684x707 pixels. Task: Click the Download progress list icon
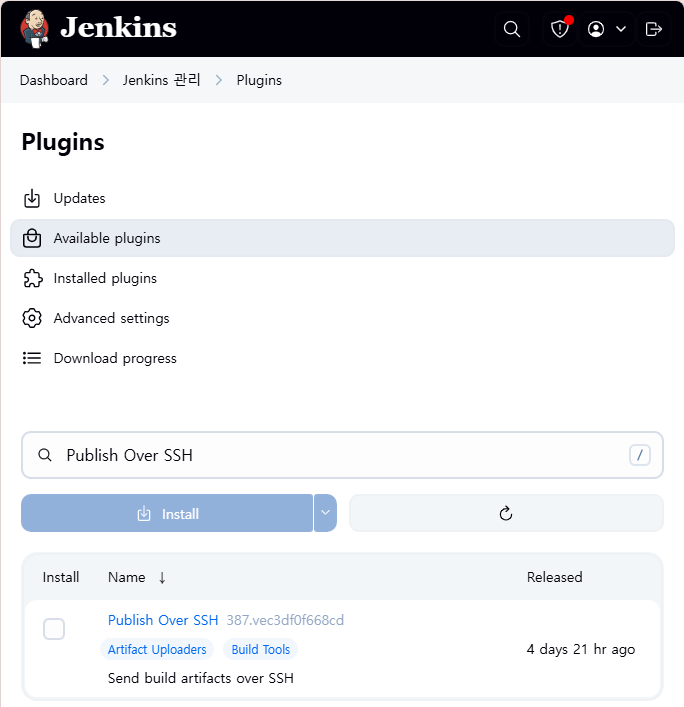[32, 358]
